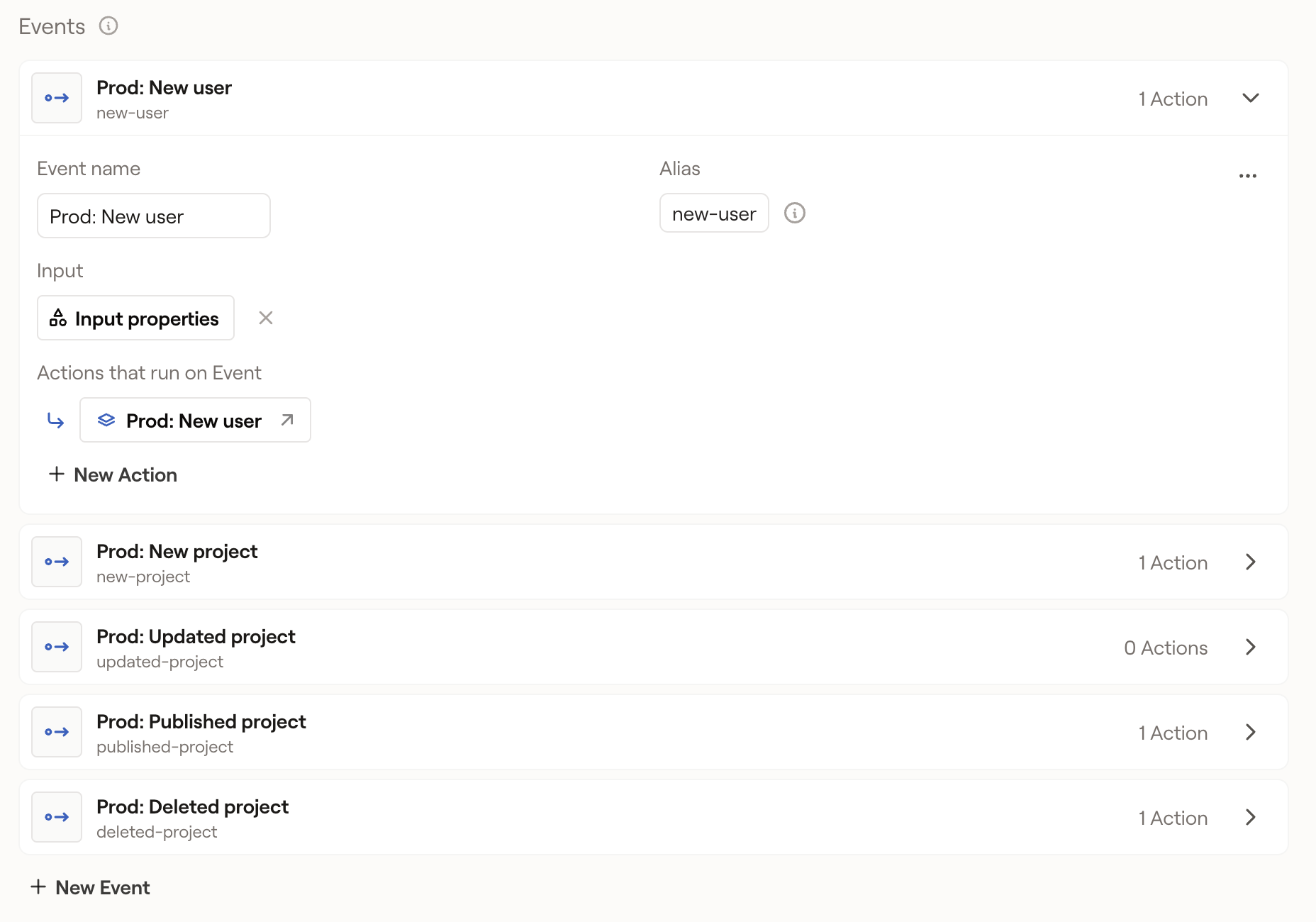Screen dimensions: 1316x922
Task: Click the plus icon beside New Action
Action: pos(57,474)
